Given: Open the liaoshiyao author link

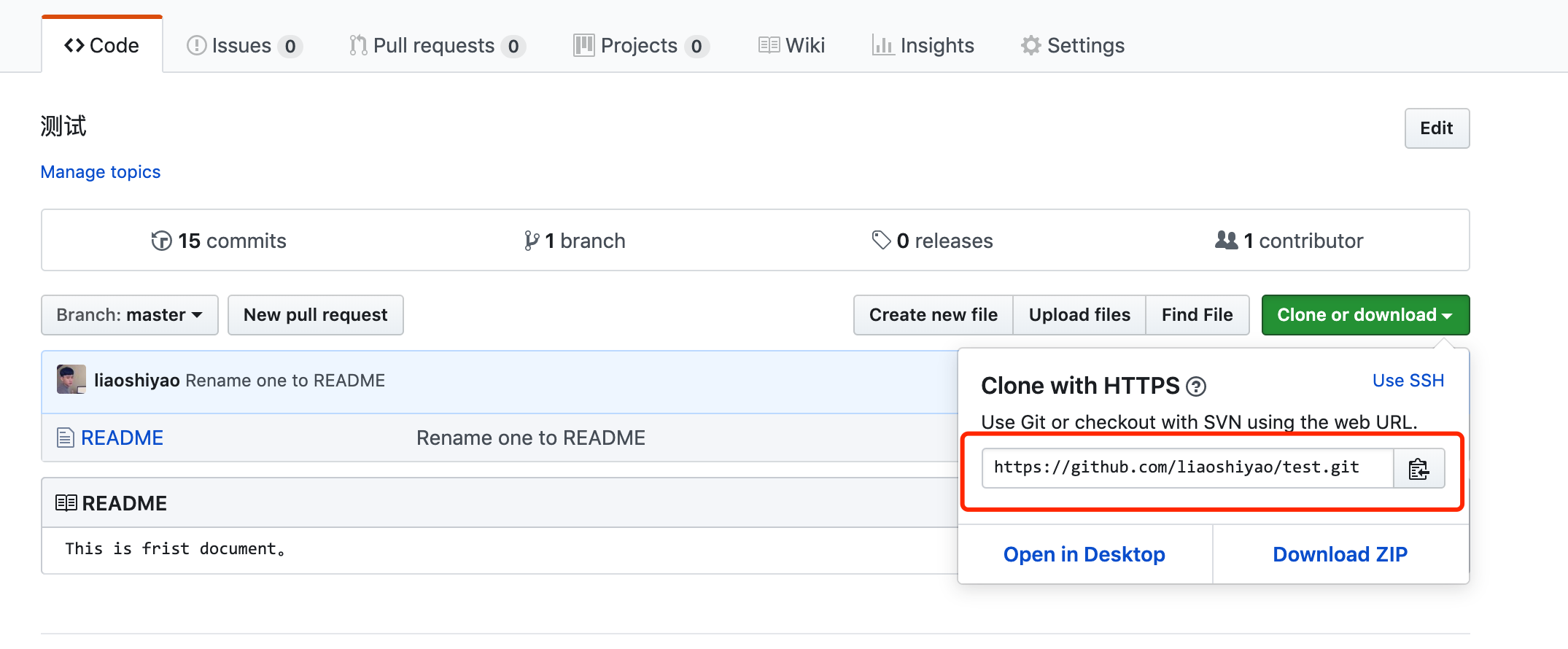Looking at the screenshot, I should [137, 381].
